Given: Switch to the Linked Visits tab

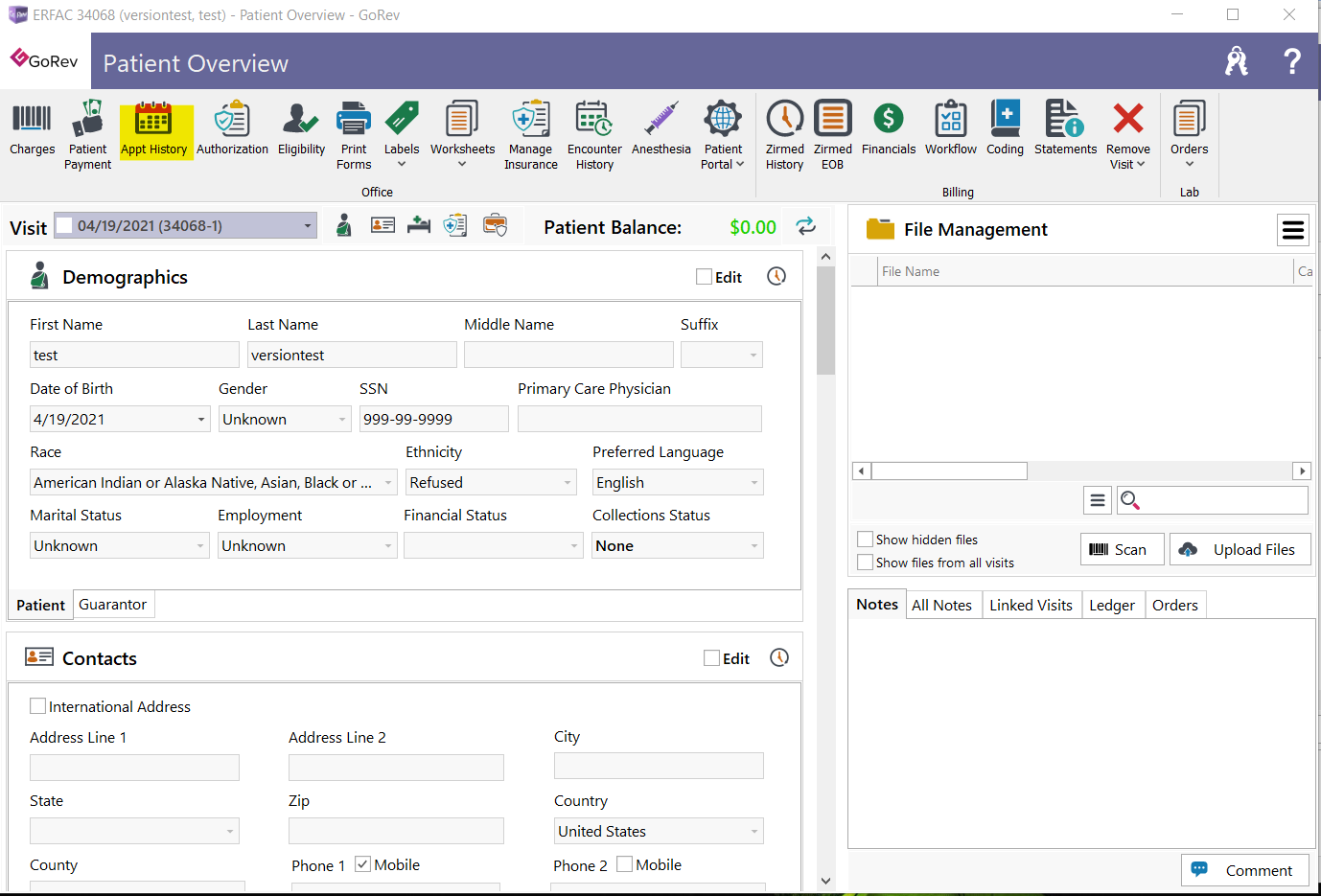Looking at the screenshot, I should pos(1031,605).
